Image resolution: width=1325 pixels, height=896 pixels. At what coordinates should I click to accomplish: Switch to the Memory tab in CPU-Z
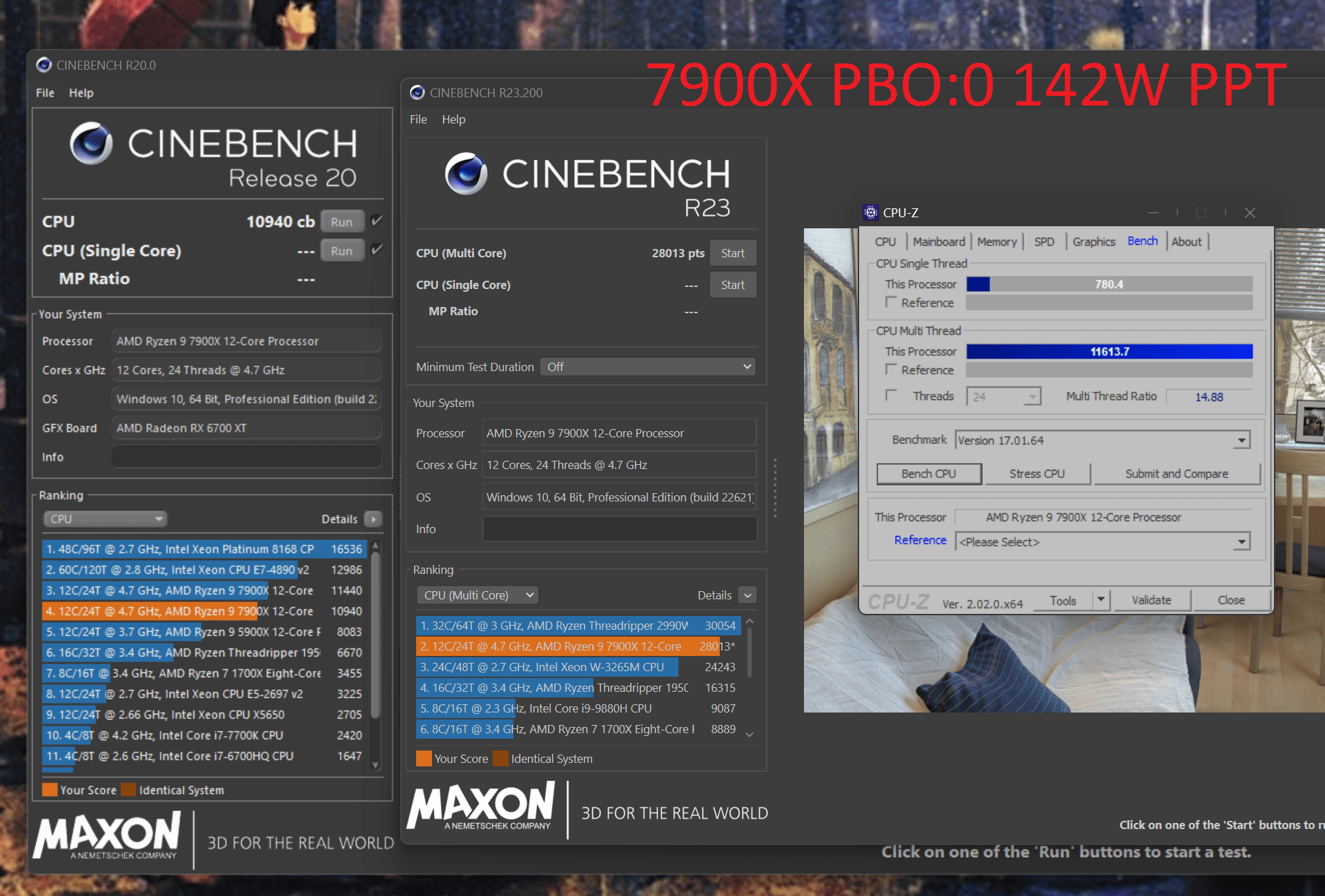pyautogui.click(x=997, y=241)
